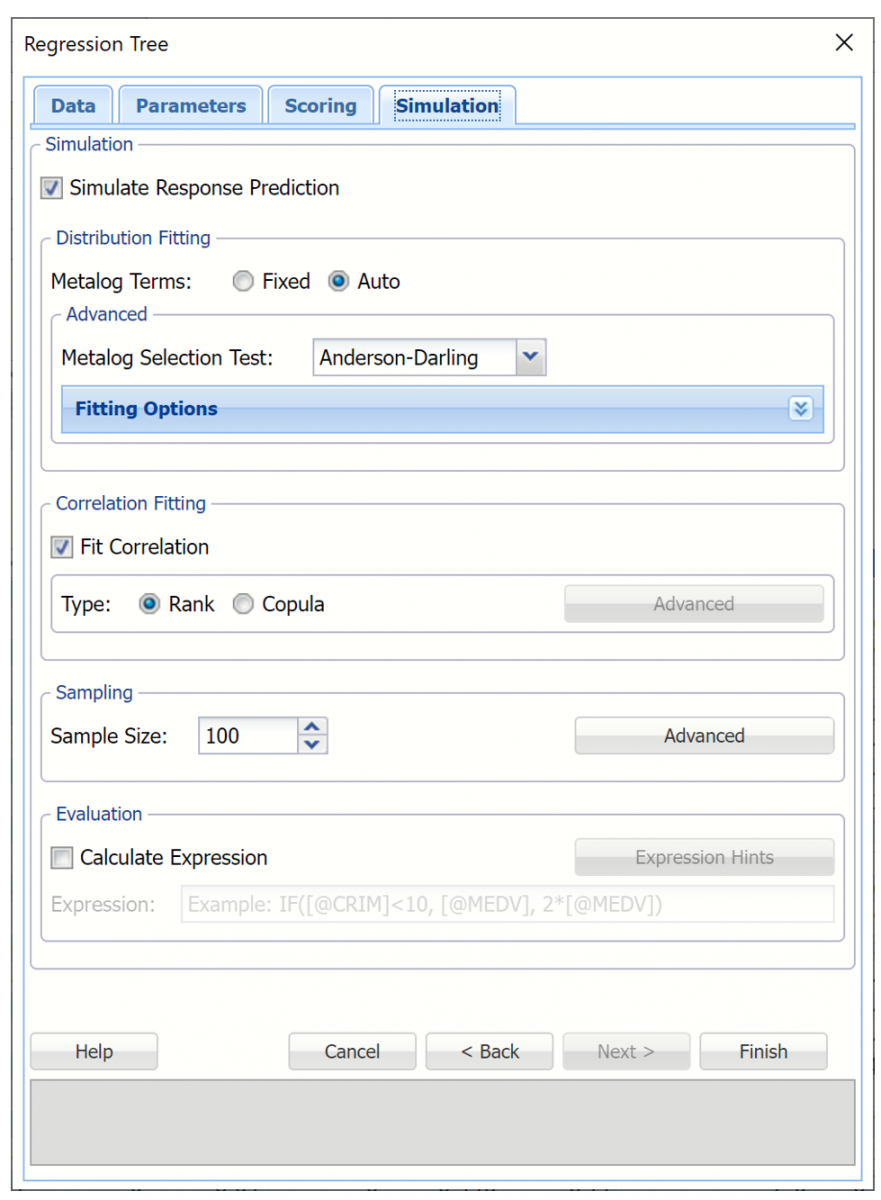Select Auto Metalog Terms option

point(339,282)
